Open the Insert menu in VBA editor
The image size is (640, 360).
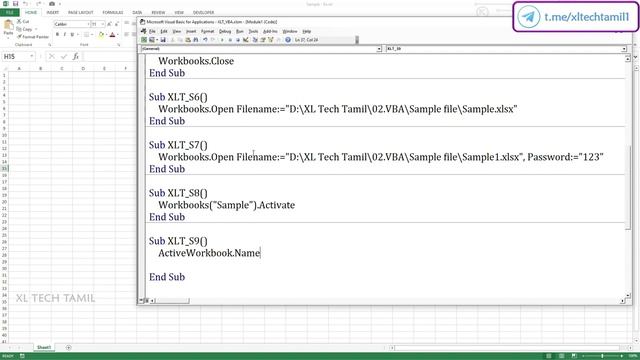pos(191,31)
